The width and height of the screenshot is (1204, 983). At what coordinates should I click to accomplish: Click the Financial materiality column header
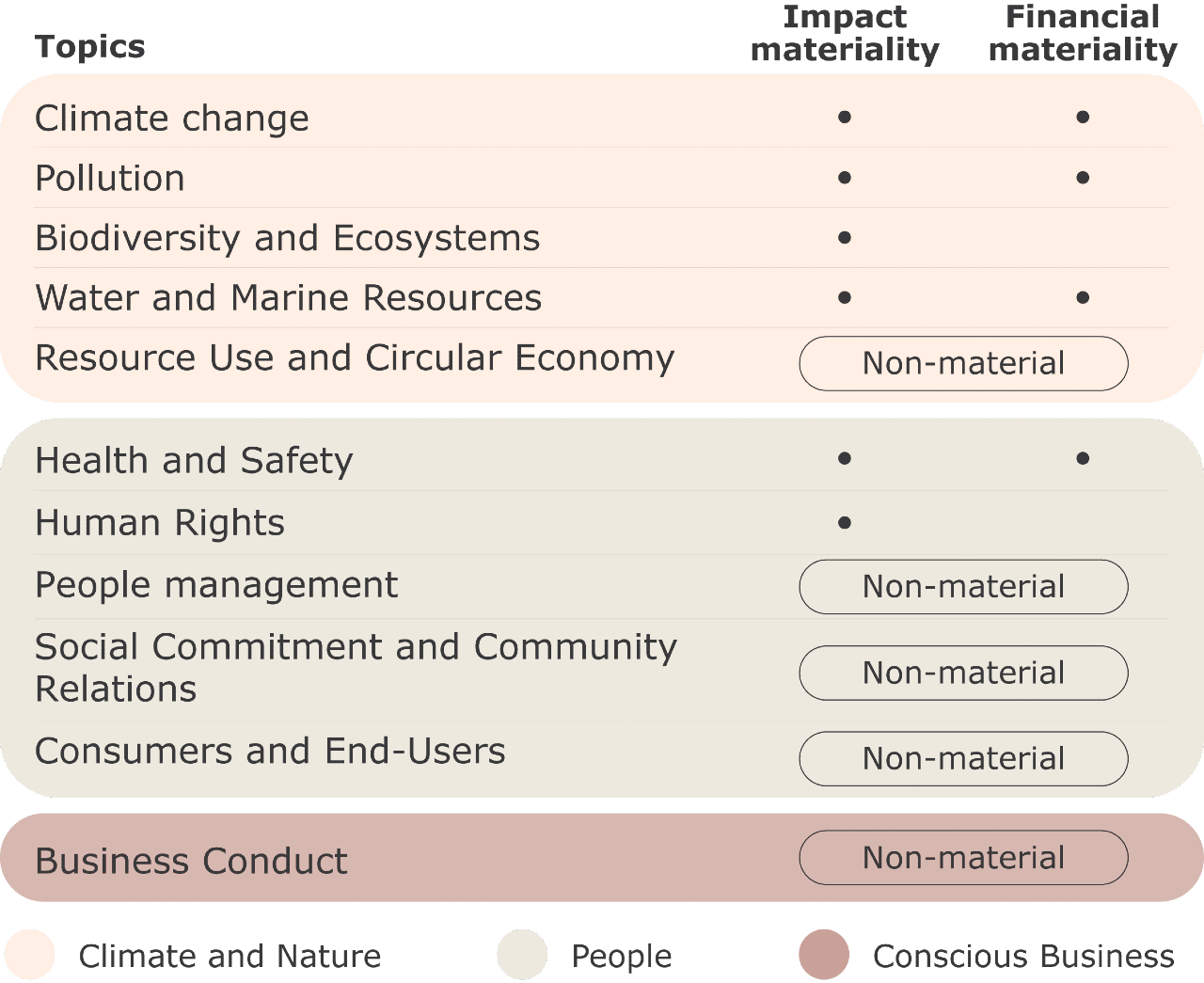point(1083,33)
